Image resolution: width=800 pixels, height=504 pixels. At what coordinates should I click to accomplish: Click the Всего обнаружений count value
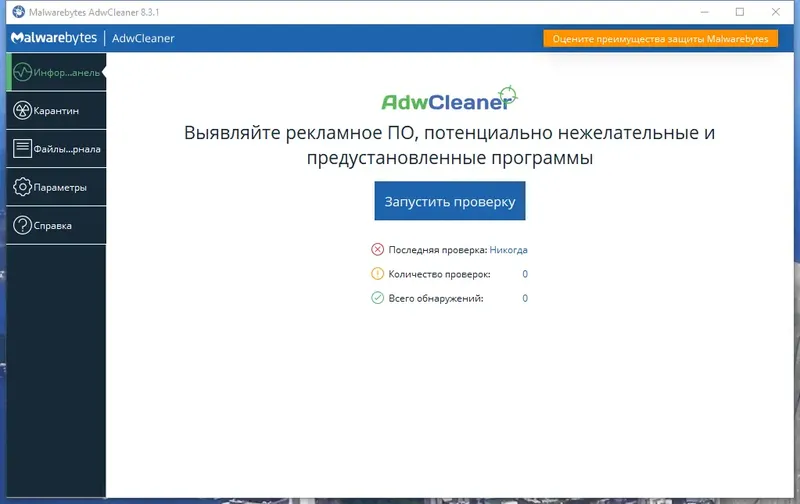point(525,298)
